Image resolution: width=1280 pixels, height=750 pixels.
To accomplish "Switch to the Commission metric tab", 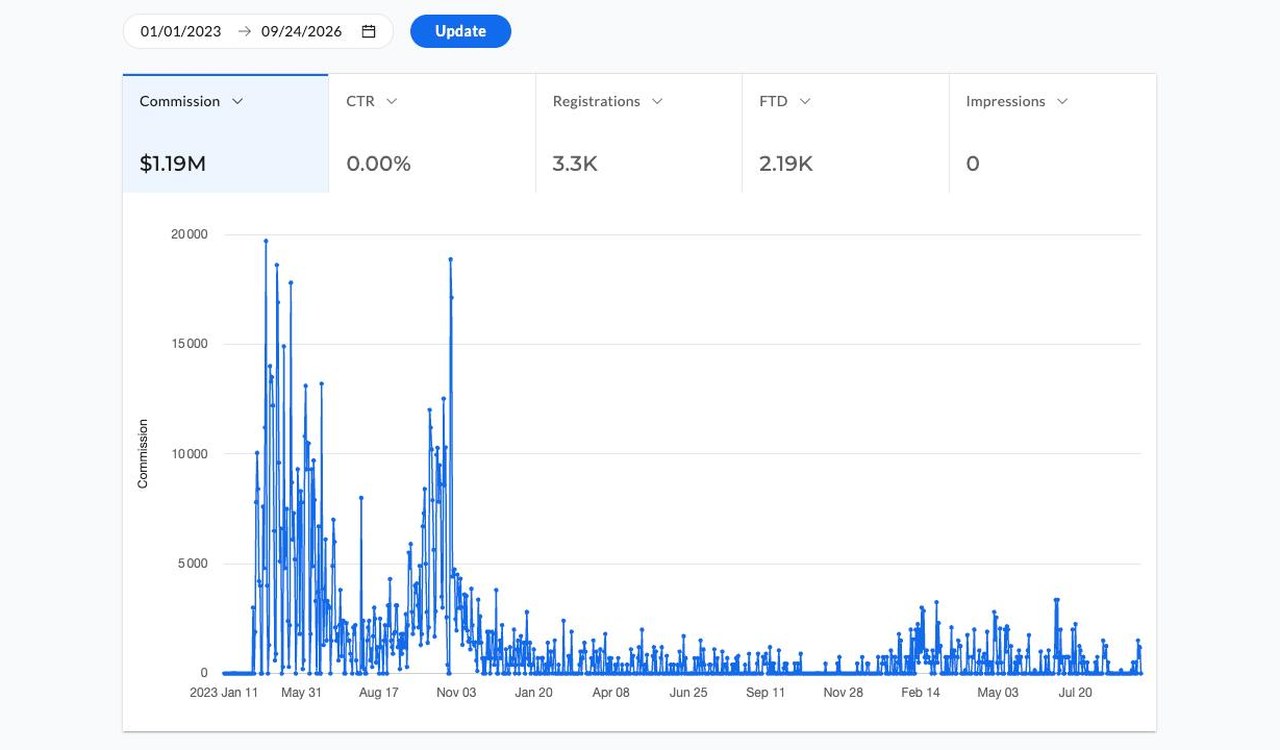I will coord(226,133).
